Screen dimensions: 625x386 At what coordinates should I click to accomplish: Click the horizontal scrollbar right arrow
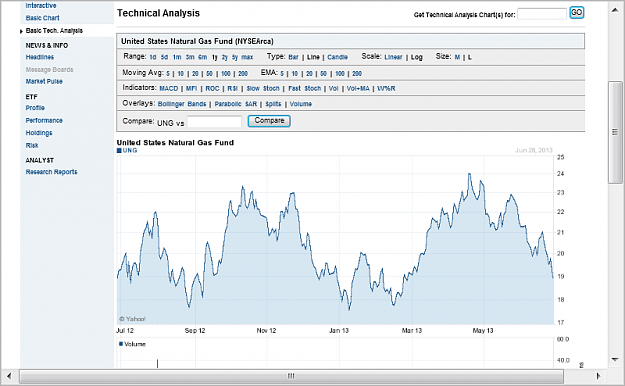pos(598,376)
